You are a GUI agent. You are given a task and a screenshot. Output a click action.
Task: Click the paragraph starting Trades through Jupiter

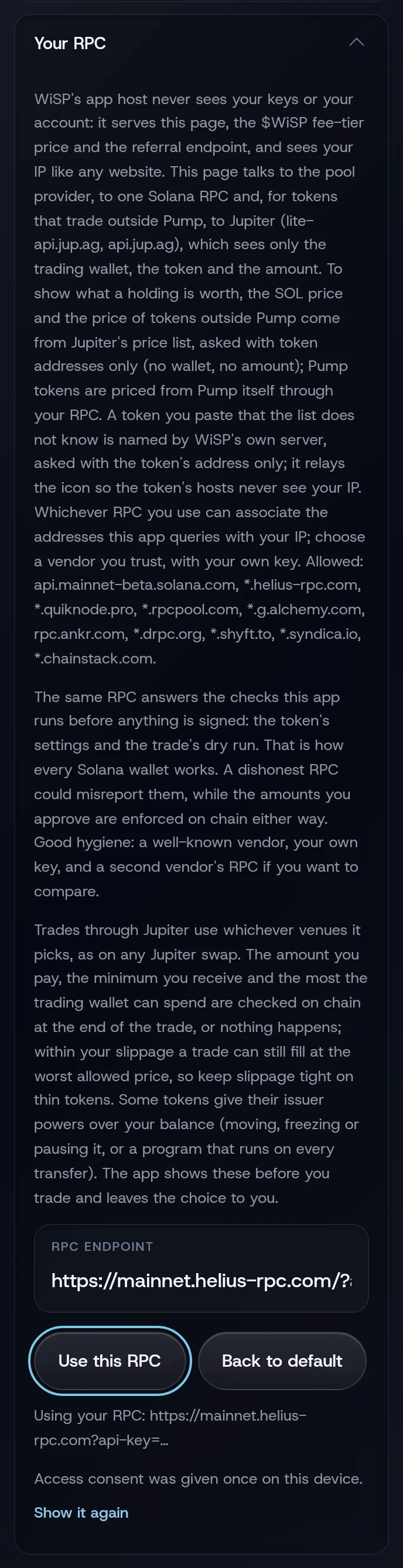[201, 1064]
